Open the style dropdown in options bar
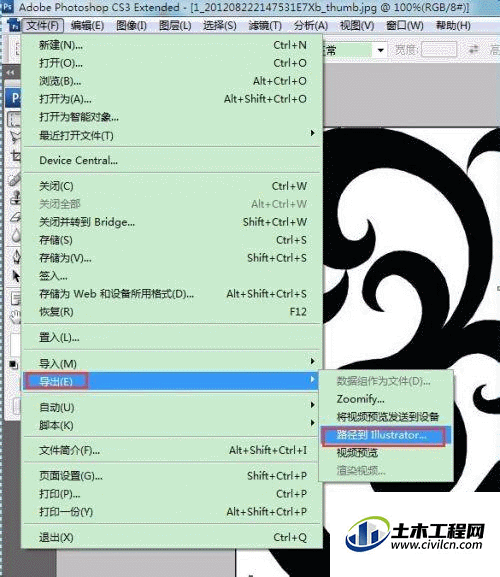Image resolution: width=500 pixels, height=577 pixels. point(381,50)
